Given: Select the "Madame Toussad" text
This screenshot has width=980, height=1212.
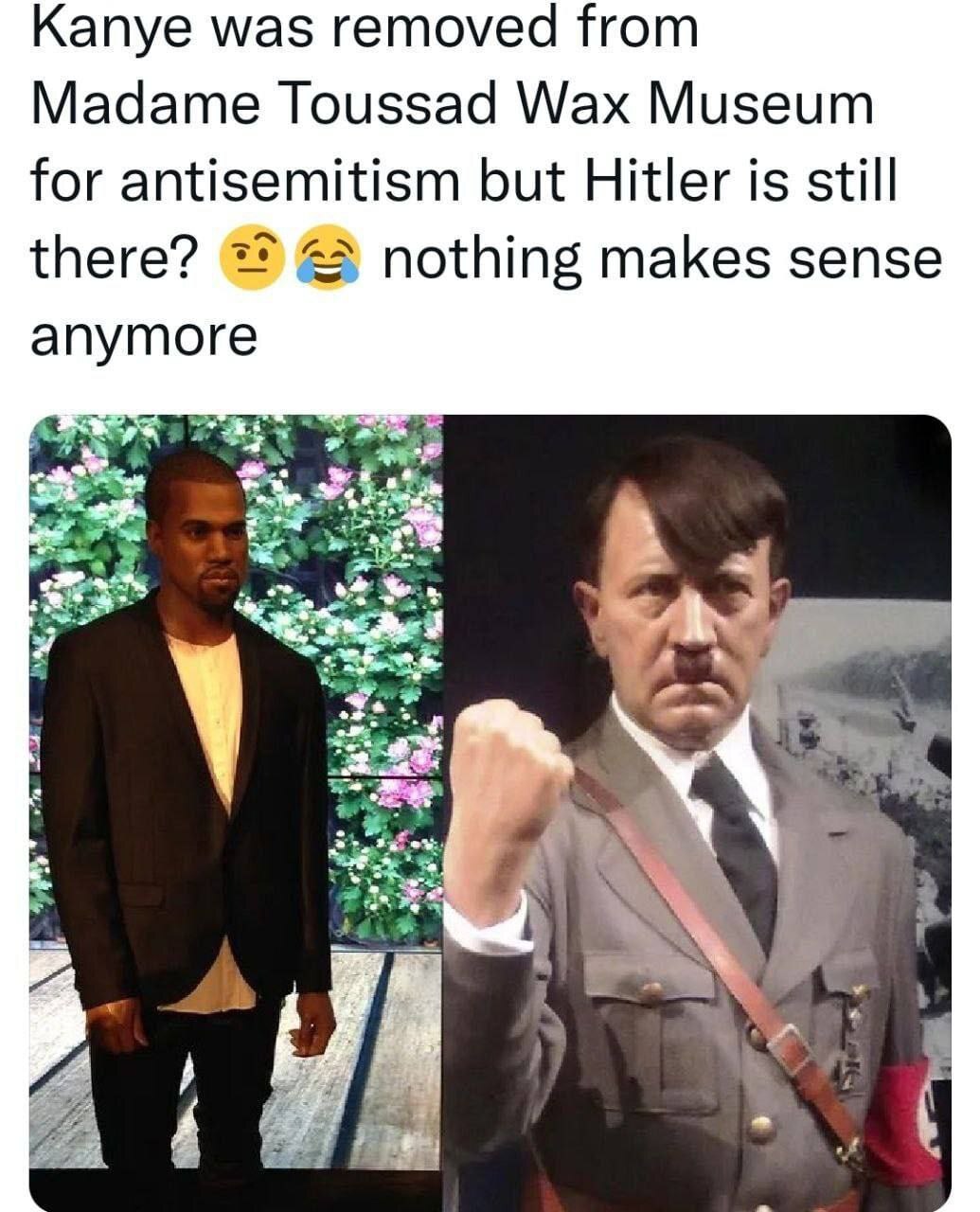Looking at the screenshot, I should click(x=265, y=104).
